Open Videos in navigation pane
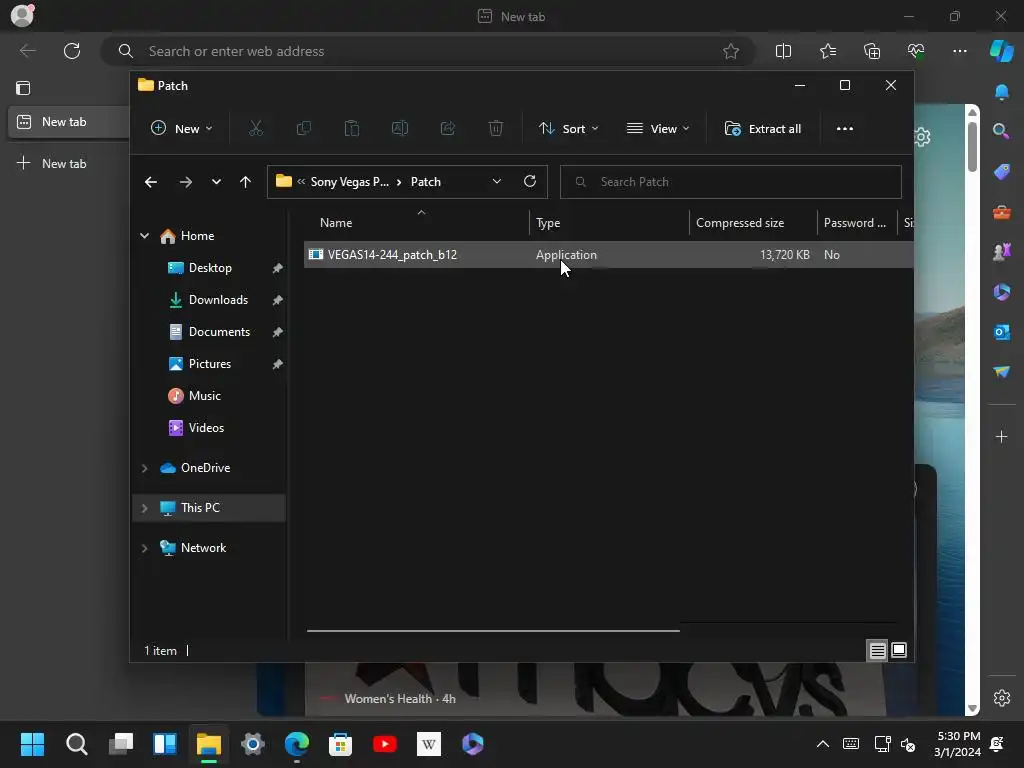 coord(206,428)
